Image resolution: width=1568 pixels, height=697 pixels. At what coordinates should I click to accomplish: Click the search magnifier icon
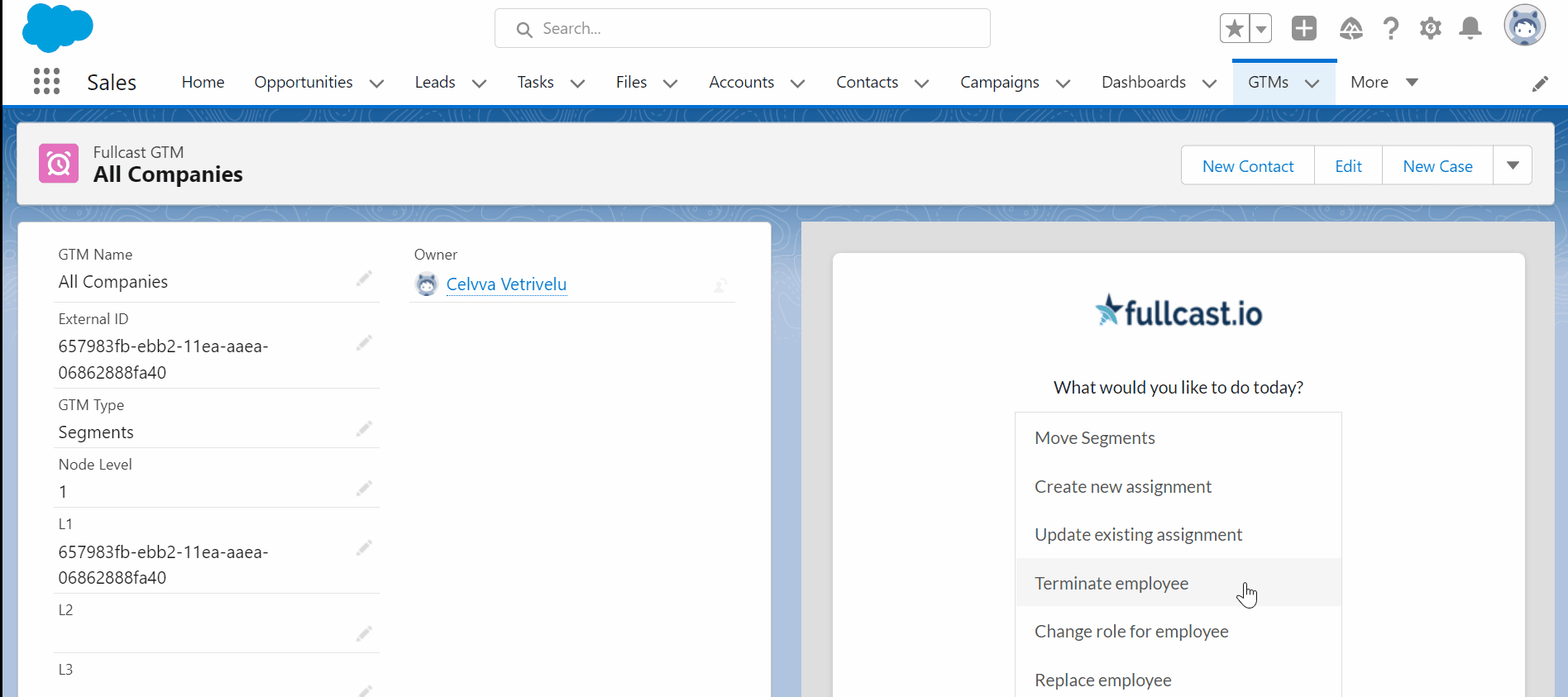tap(523, 30)
